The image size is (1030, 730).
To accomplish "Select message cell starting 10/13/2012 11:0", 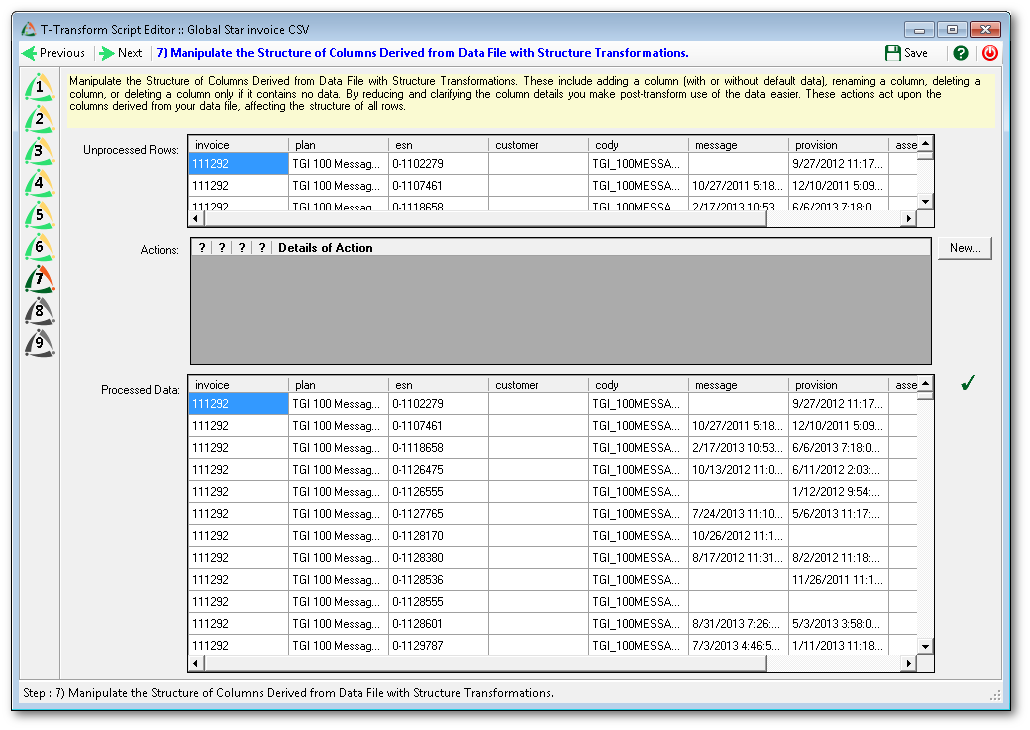I will (x=738, y=470).
